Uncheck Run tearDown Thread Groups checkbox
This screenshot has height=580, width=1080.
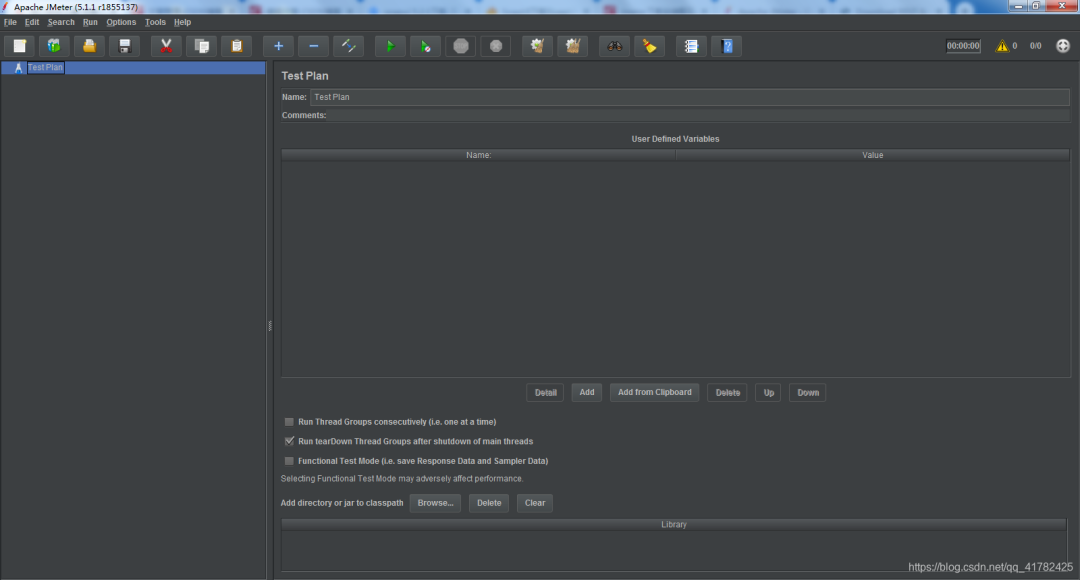(289, 441)
